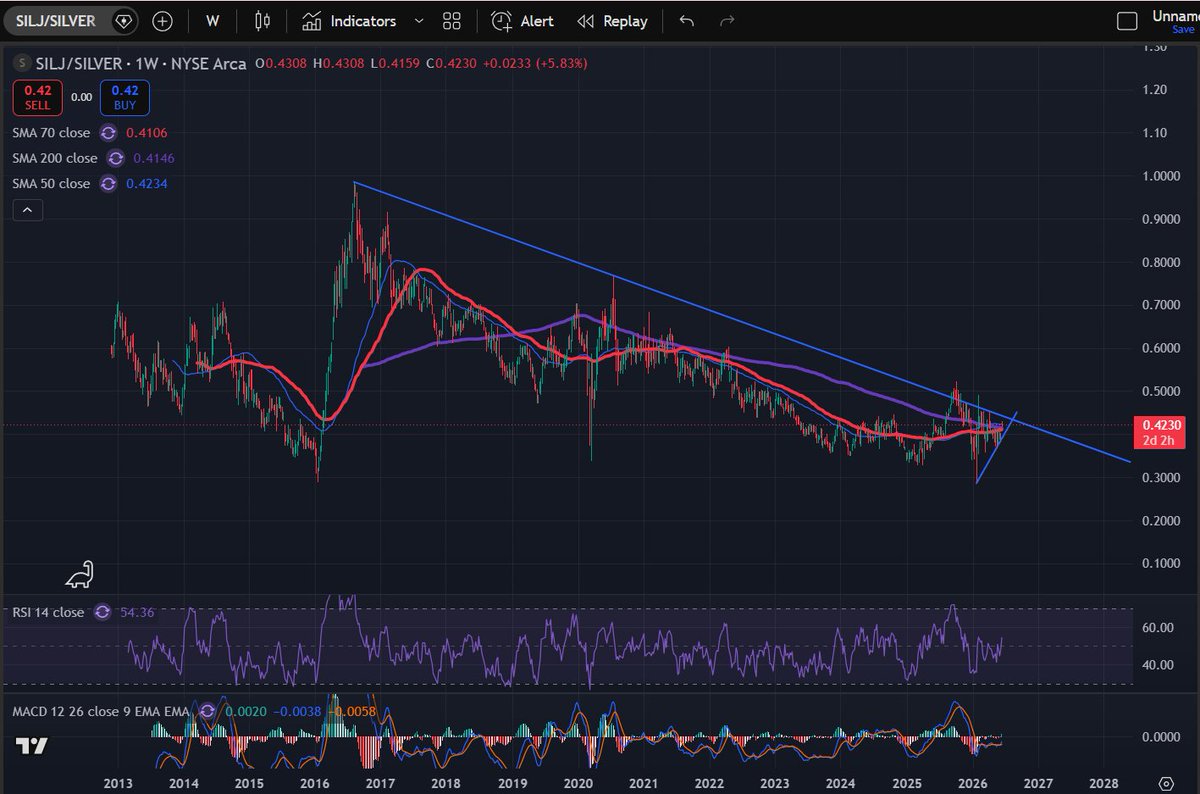Click the 2016 label on time axis
Viewport: 1200px width, 794px height.
(x=315, y=783)
